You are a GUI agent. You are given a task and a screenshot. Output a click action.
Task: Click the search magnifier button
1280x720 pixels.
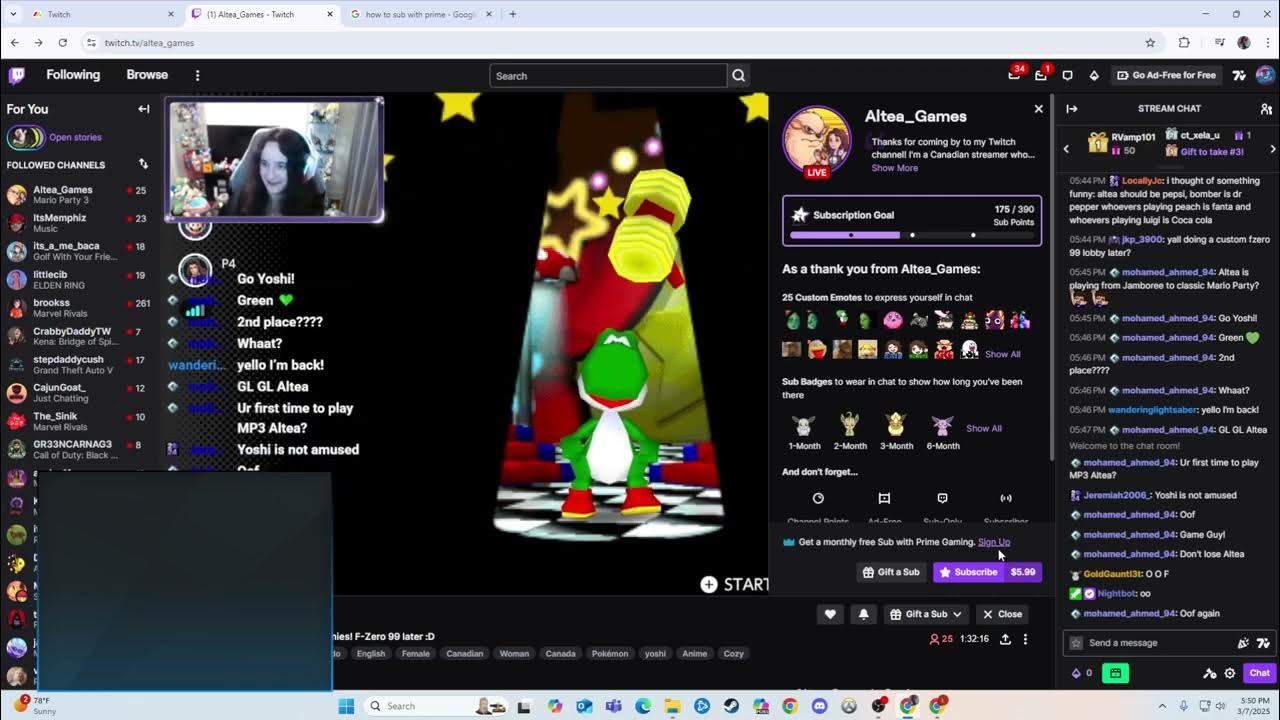point(738,76)
